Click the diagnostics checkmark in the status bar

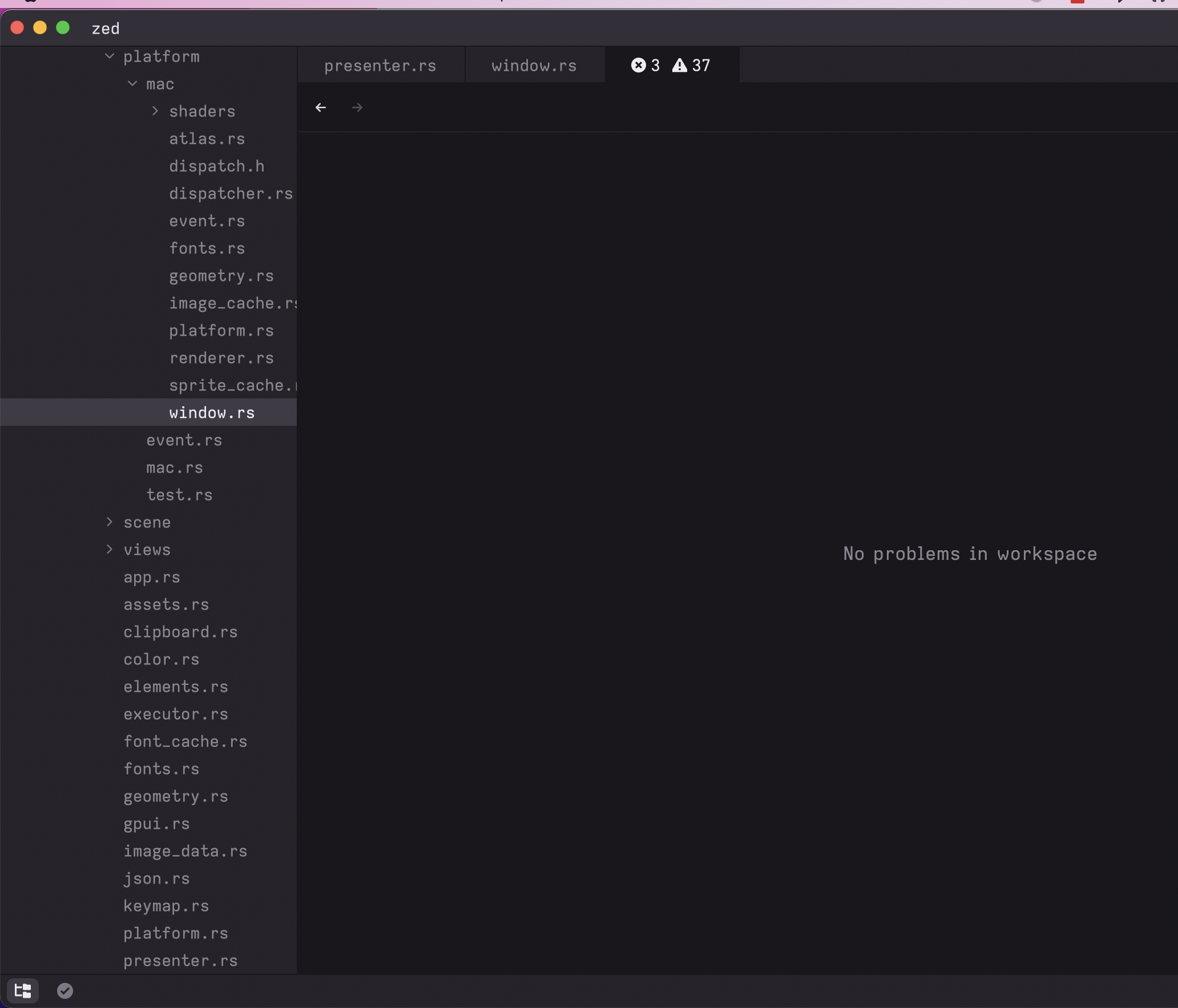[x=64, y=991]
